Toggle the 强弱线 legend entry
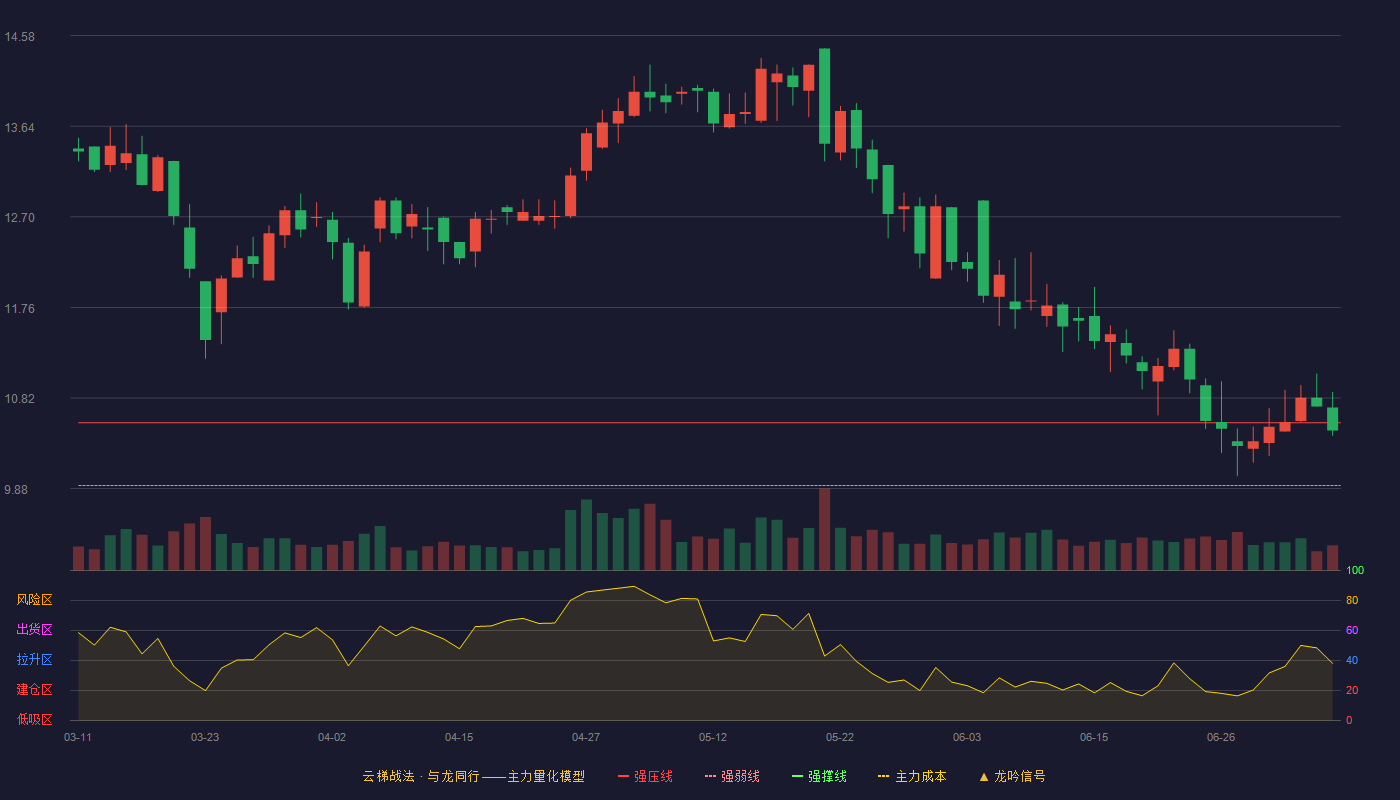This screenshot has width=1400, height=800. (x=732, y=776)
